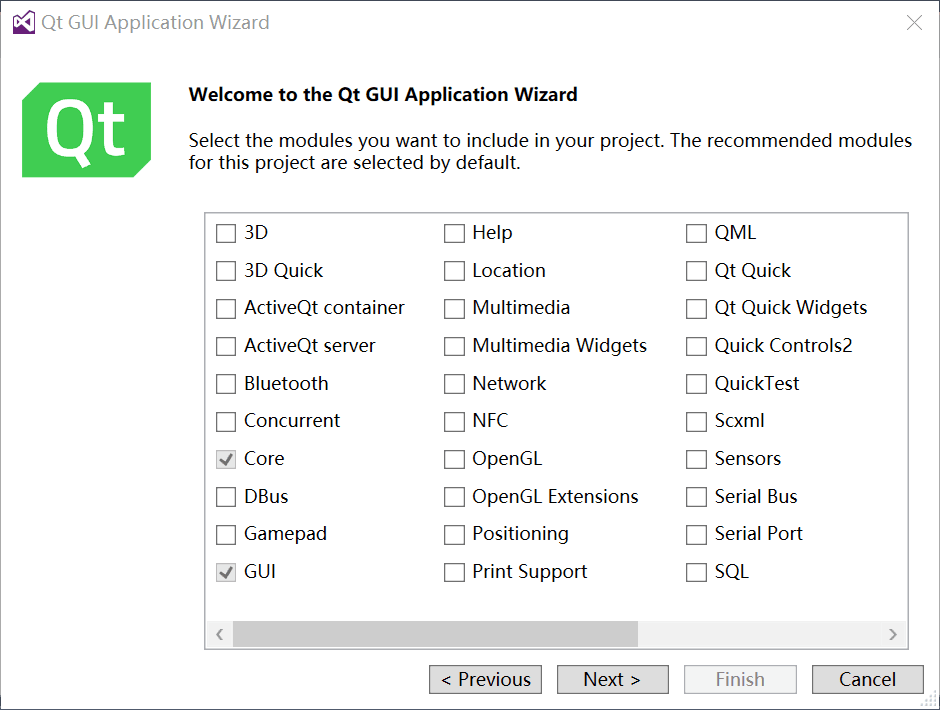940x710 pixels.
Task: Toggle the Concurrent module checkbox
Action: point(226,422)
